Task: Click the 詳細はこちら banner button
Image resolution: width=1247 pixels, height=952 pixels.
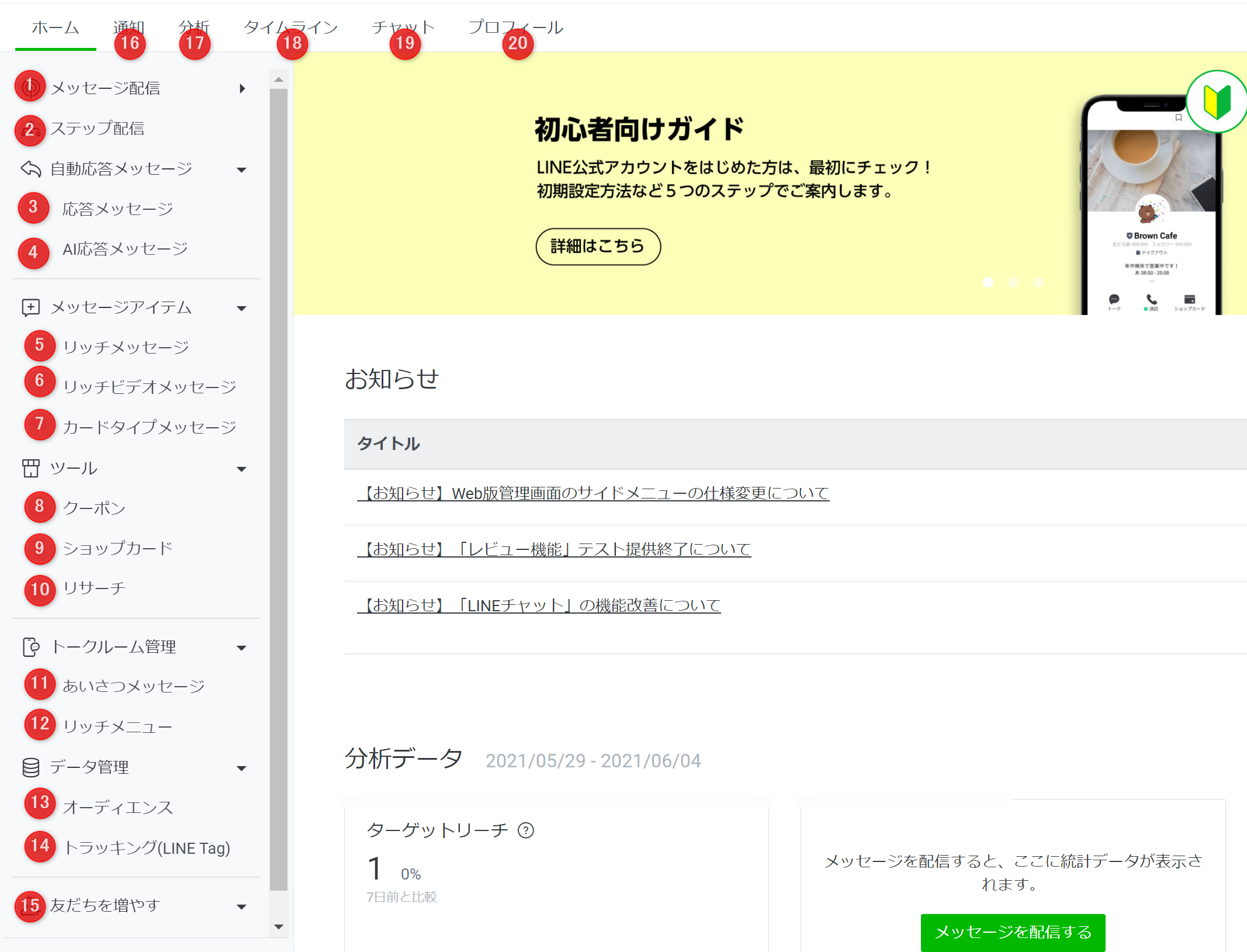Action: [598, 247]
